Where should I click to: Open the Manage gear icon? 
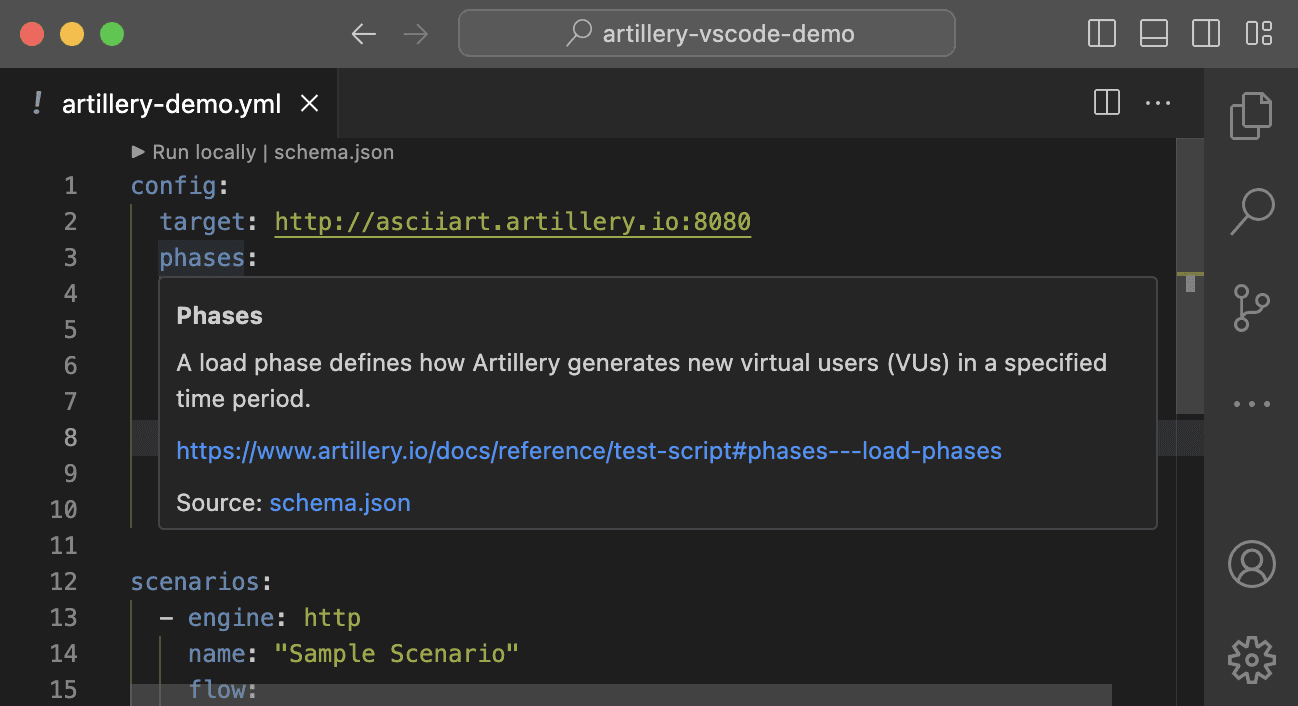(1251, 659)
